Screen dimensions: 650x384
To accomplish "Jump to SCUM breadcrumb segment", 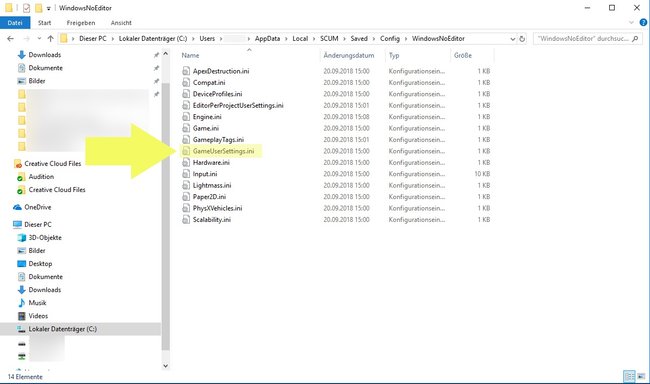I will 329,39.
